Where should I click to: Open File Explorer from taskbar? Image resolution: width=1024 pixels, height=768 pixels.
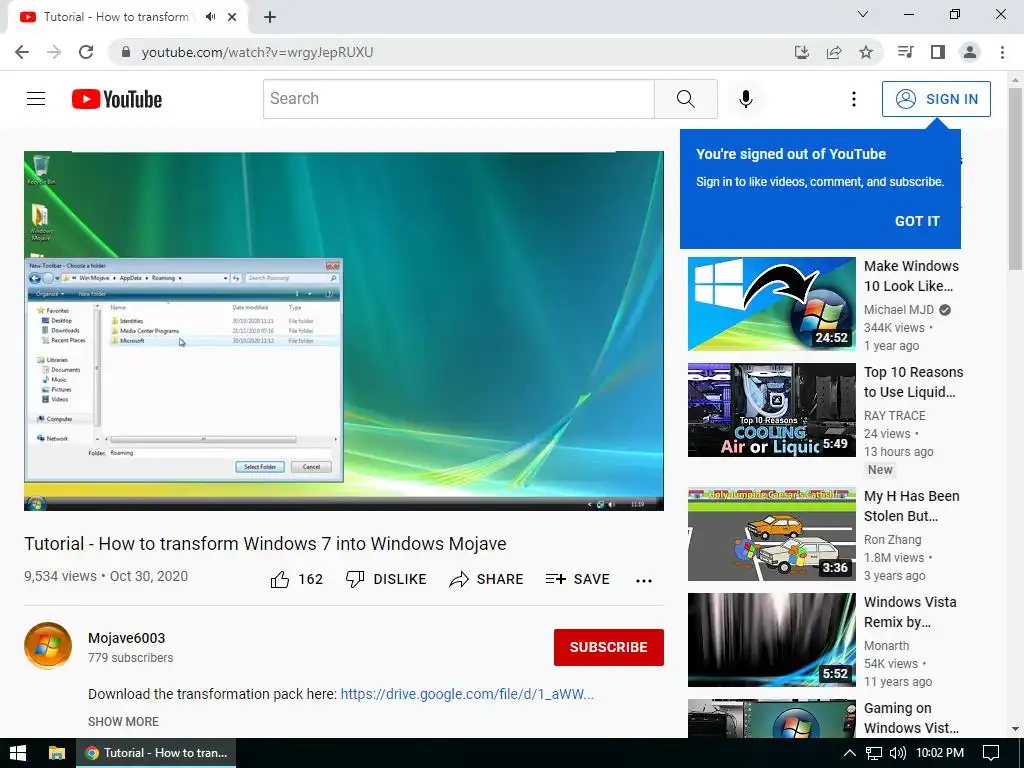click(57, 753)
